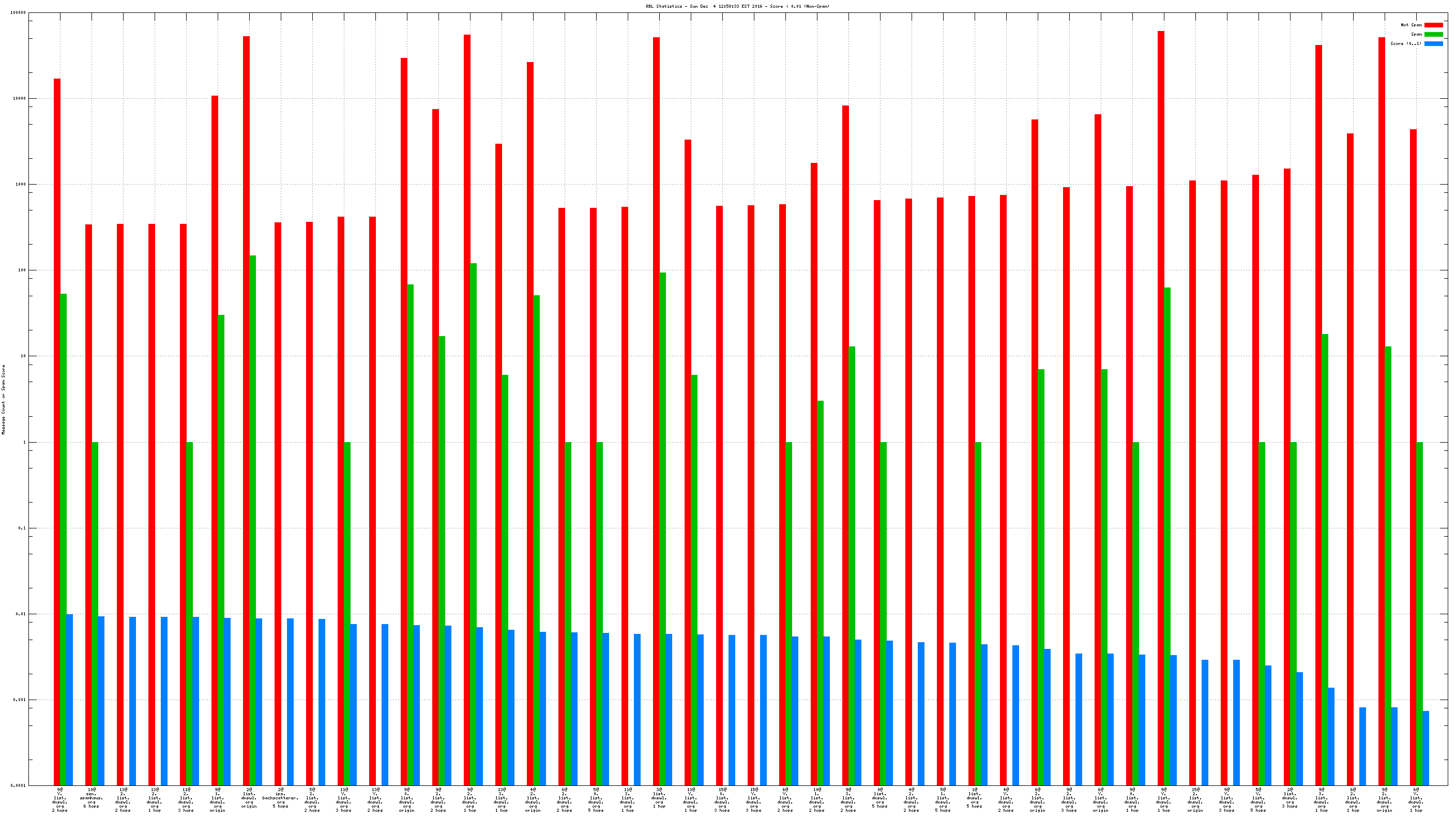The height and width of the screenshot is (819, 1456).
Task: Click the vertical Message Count axis title
Action: [4, 399]
